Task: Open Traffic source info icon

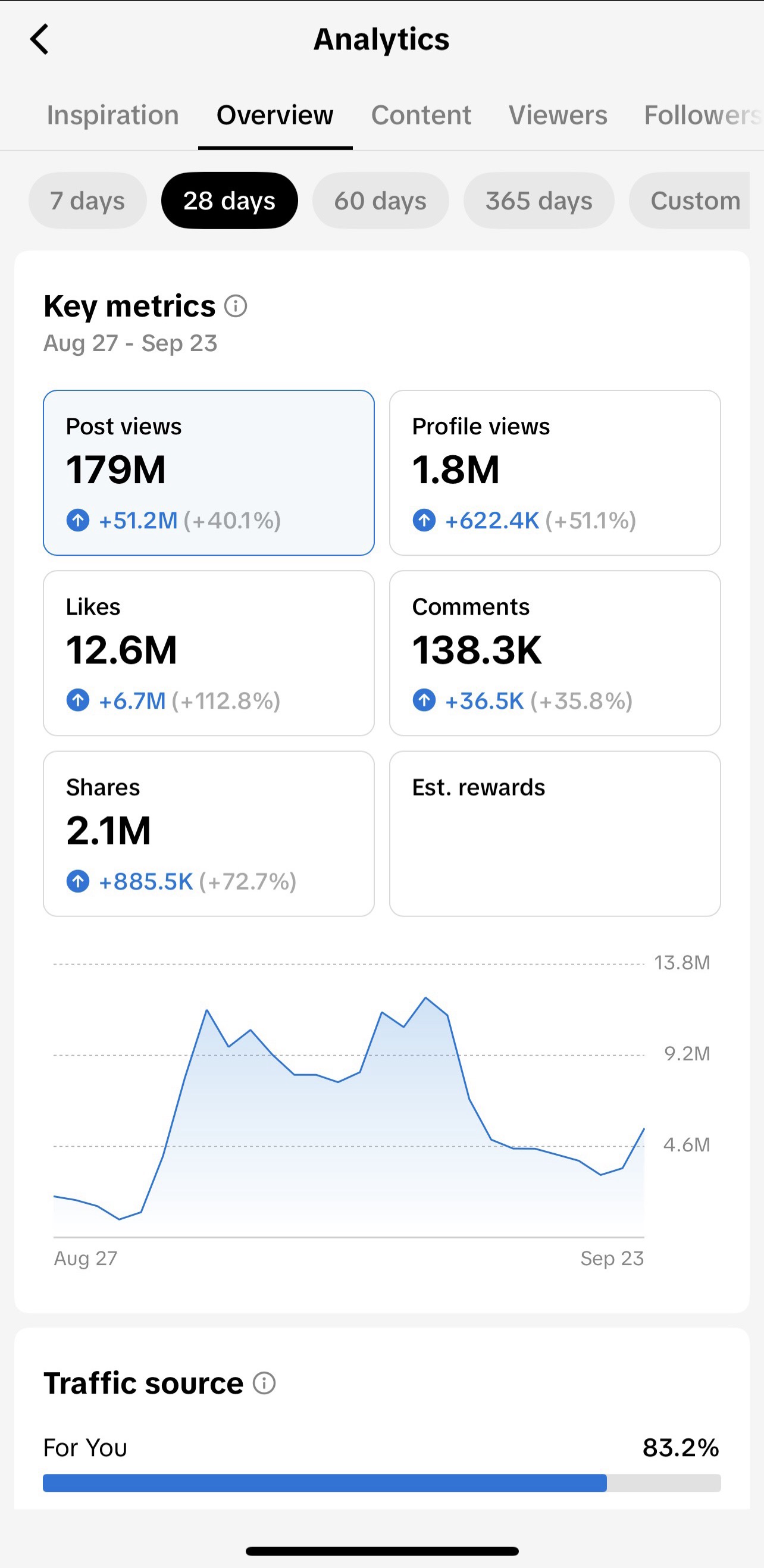Action: [264, 1383]
